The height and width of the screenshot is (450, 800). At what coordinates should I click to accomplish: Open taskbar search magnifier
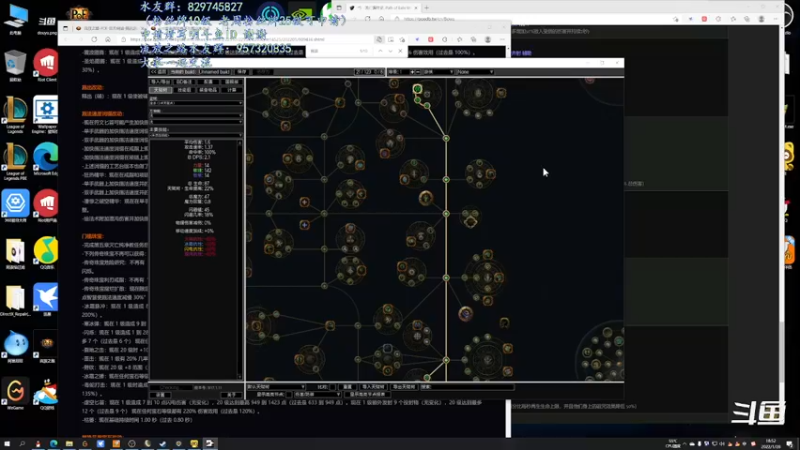pos(22,444)
